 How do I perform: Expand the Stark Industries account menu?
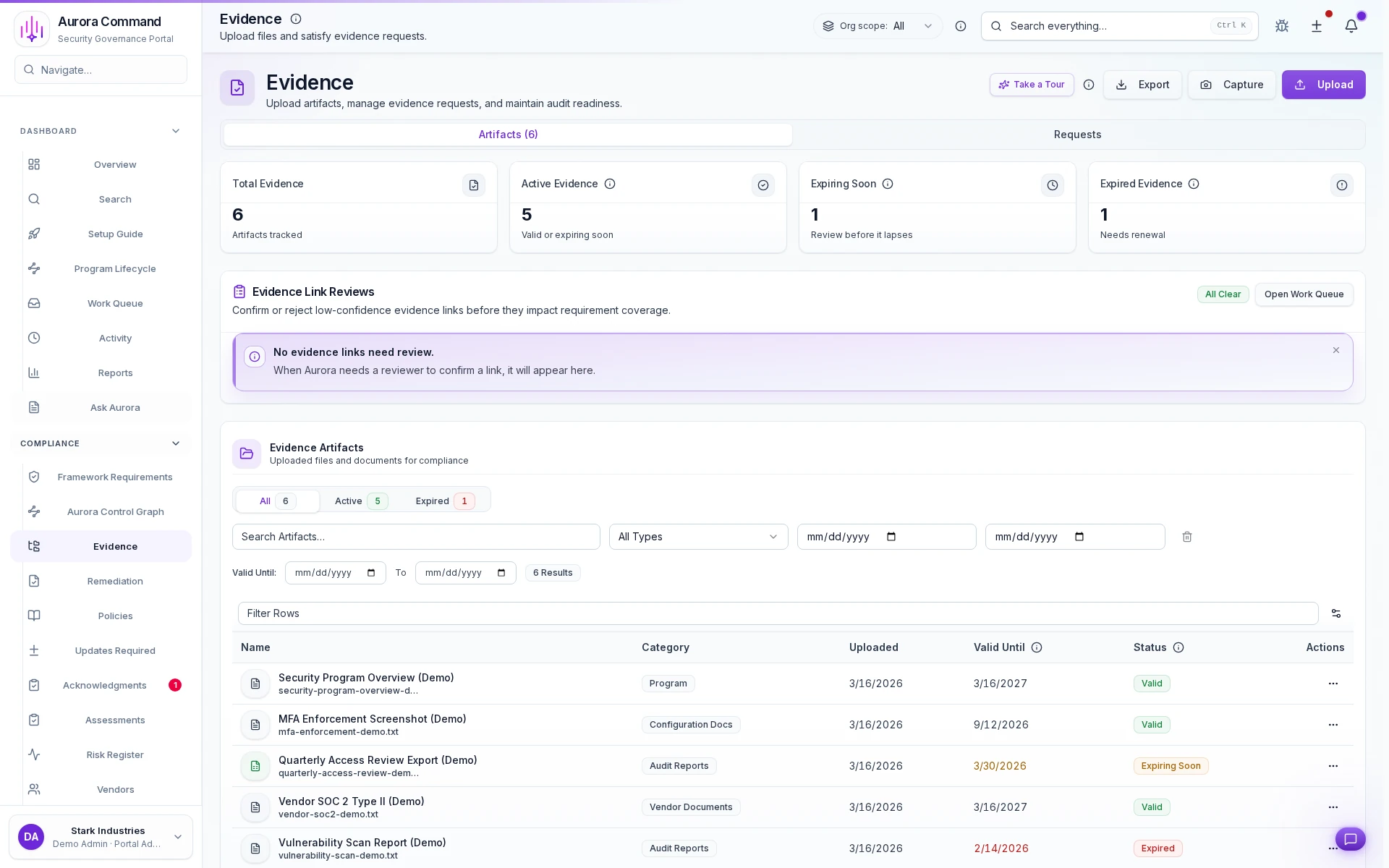[101, 837]
